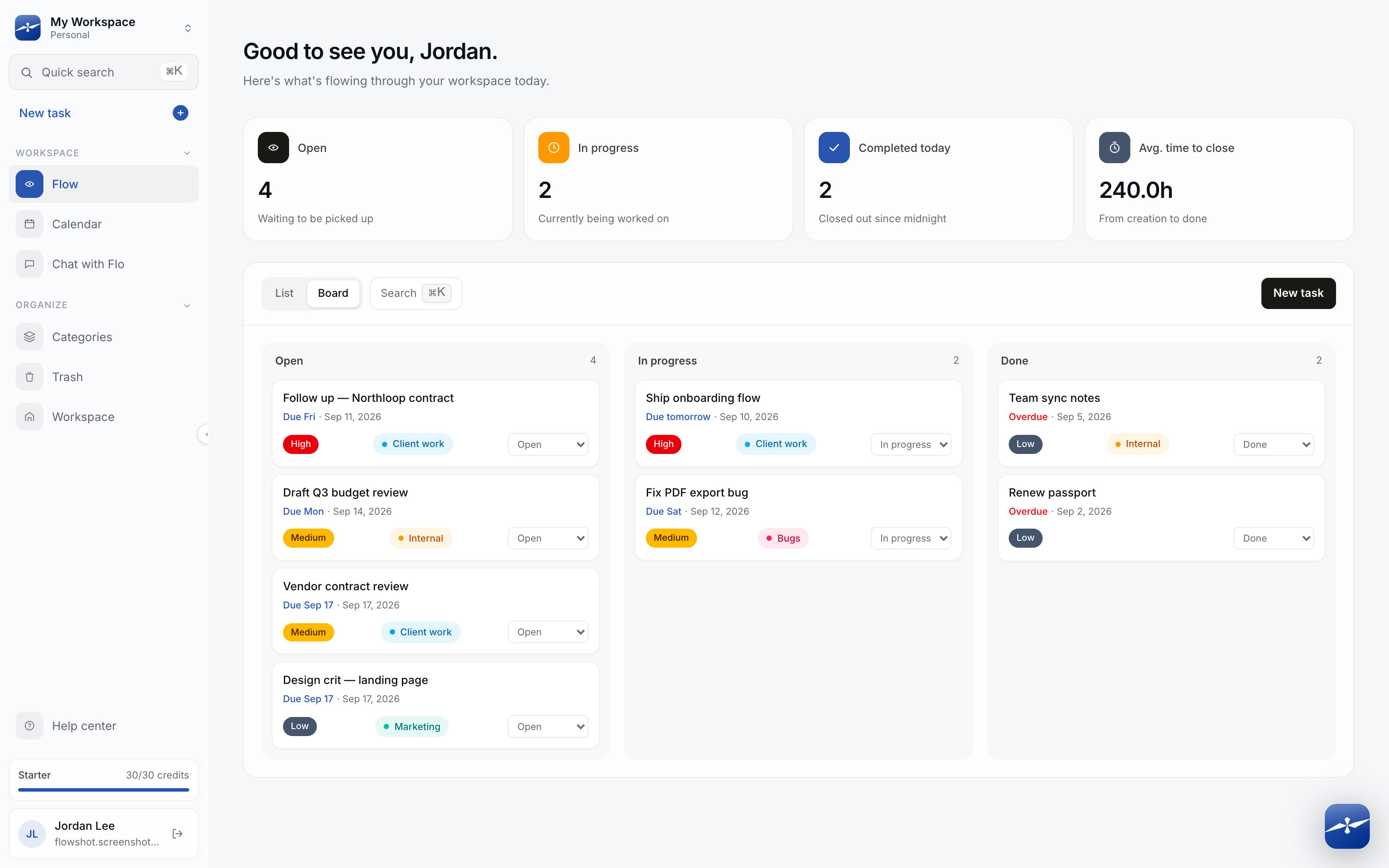Viewport: 1389px width, 868px height.
Task: Open the Help center question icon
Action: [x=29, y=726]
